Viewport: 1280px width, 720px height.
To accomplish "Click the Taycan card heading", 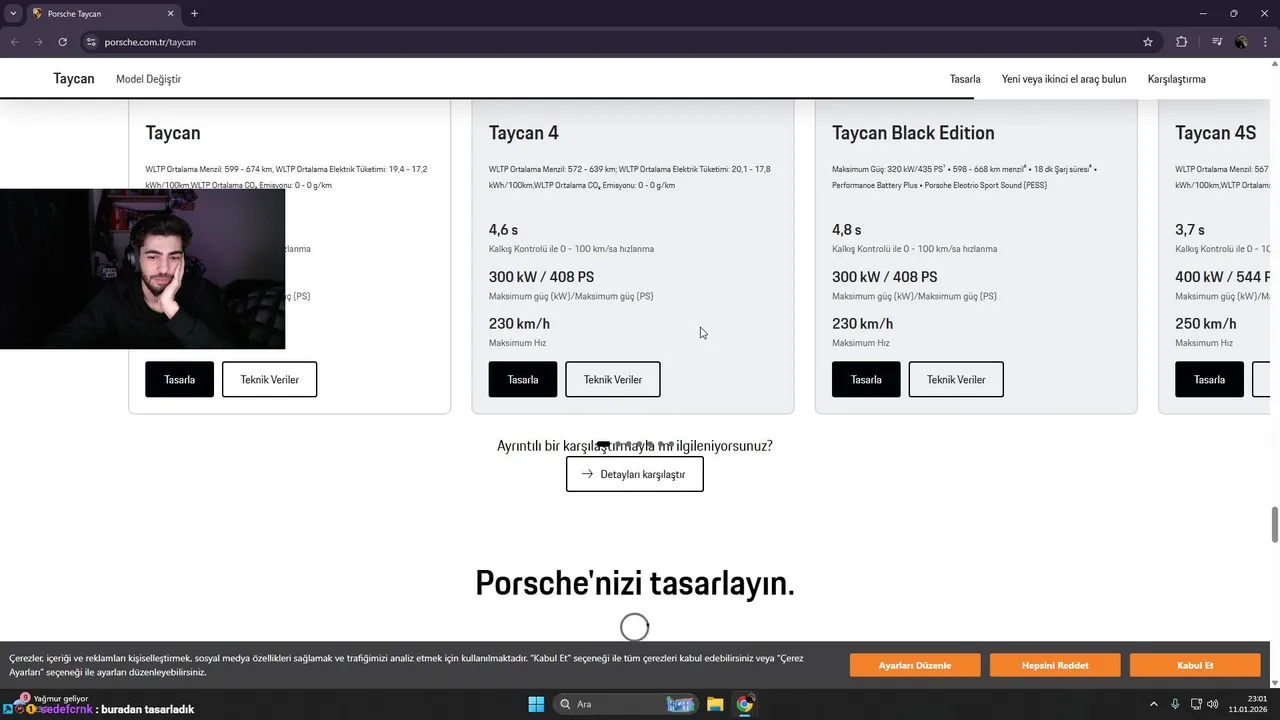I will 173,133.
